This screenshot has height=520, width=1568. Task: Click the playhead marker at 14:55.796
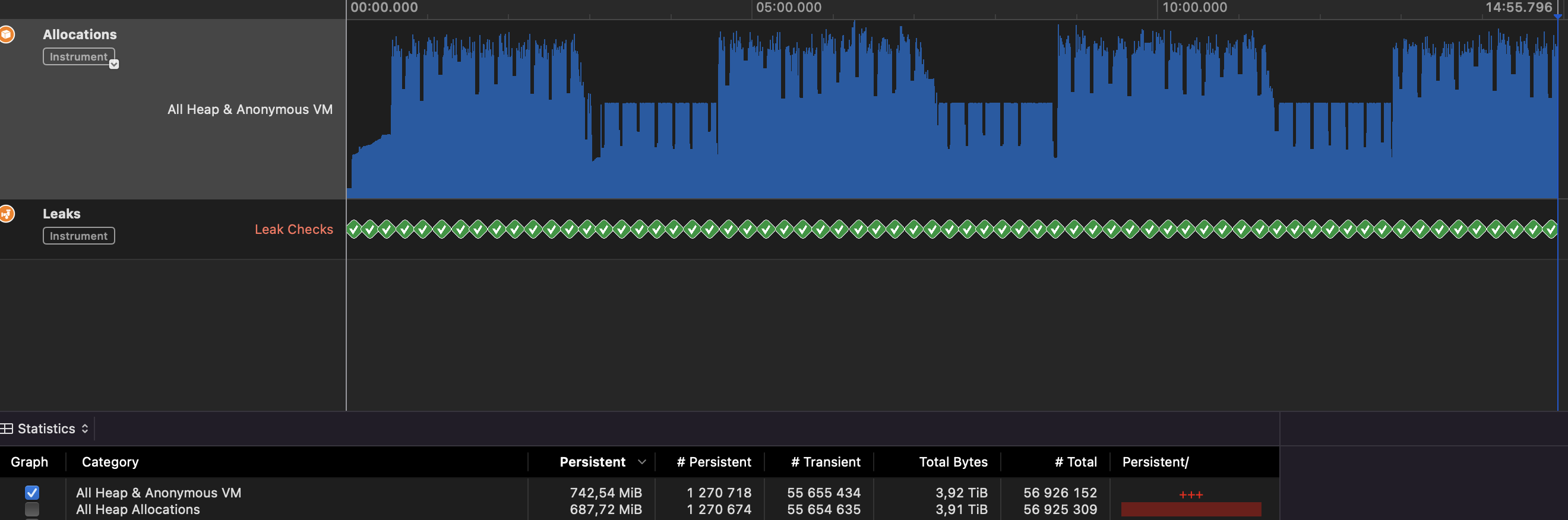tap(1557, 16)
